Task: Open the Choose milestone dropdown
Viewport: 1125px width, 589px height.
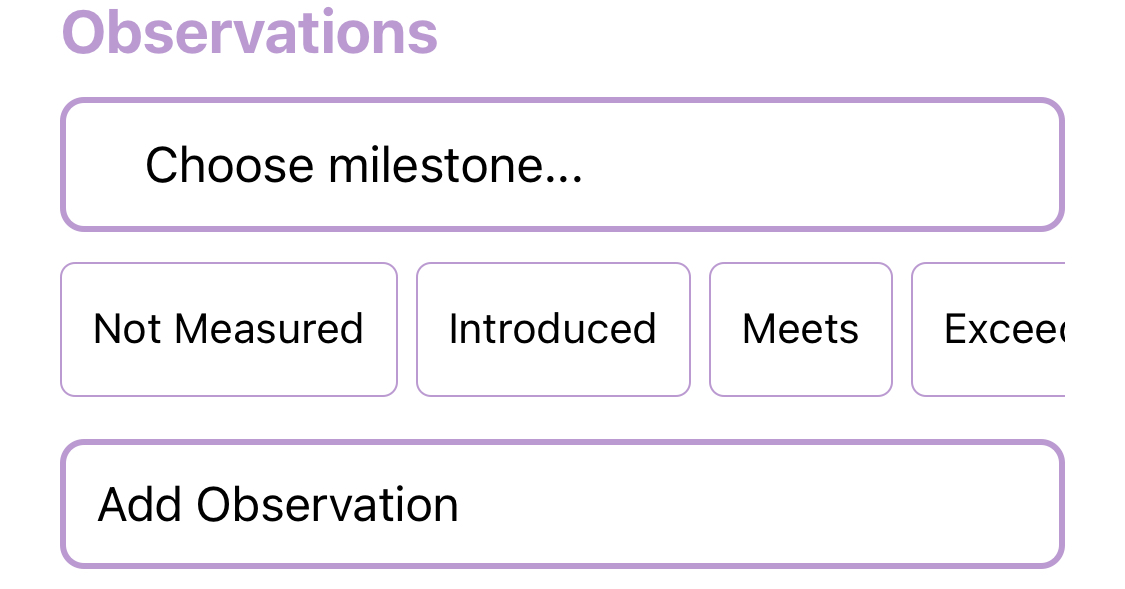Action: (x=562, y=164)
